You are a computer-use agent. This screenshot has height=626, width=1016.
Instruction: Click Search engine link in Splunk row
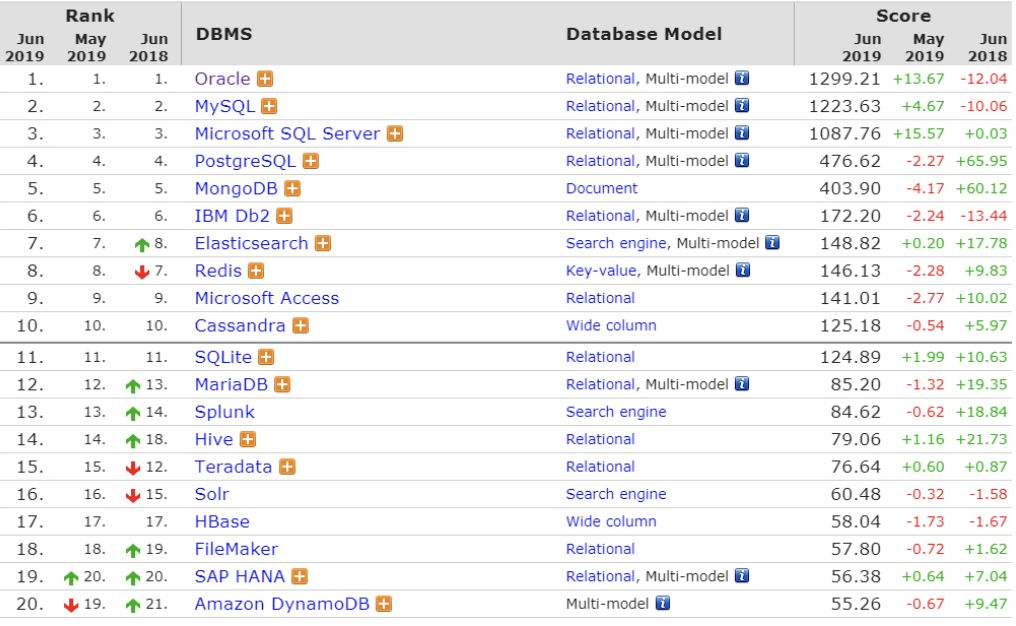[x=616, y=412]
